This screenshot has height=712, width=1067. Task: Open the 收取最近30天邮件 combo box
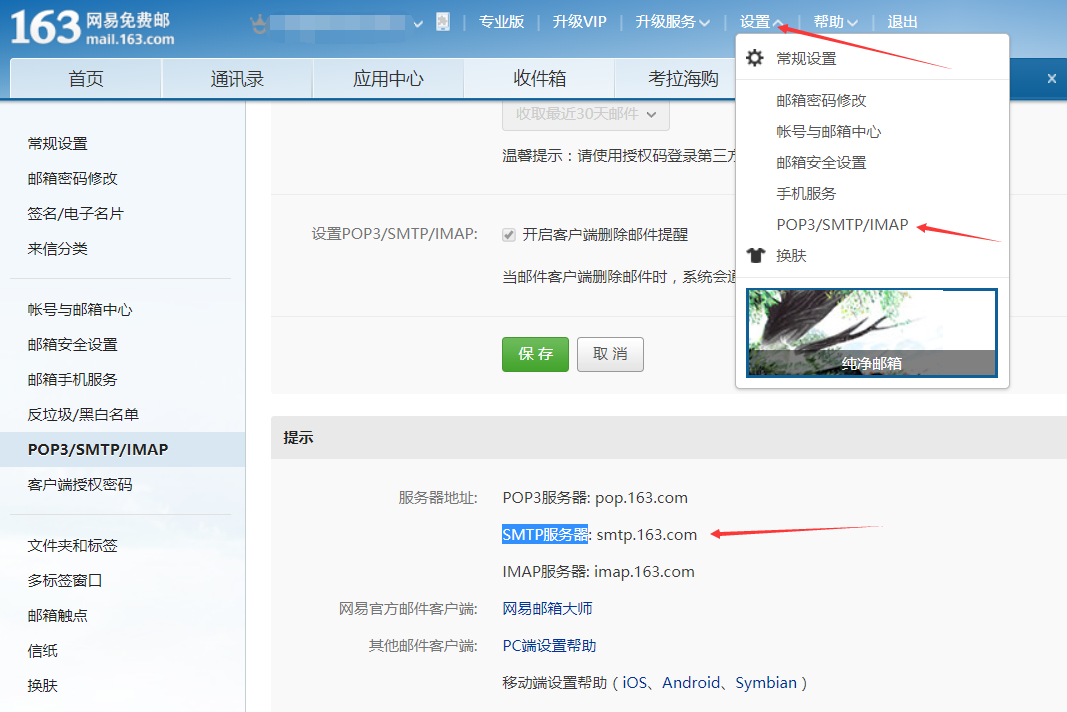[x=586, y=114]
